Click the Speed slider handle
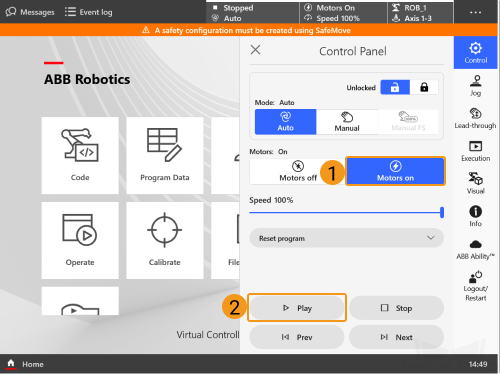The height and width of the screenshot is (374, 500). click(x=442, y=212)
